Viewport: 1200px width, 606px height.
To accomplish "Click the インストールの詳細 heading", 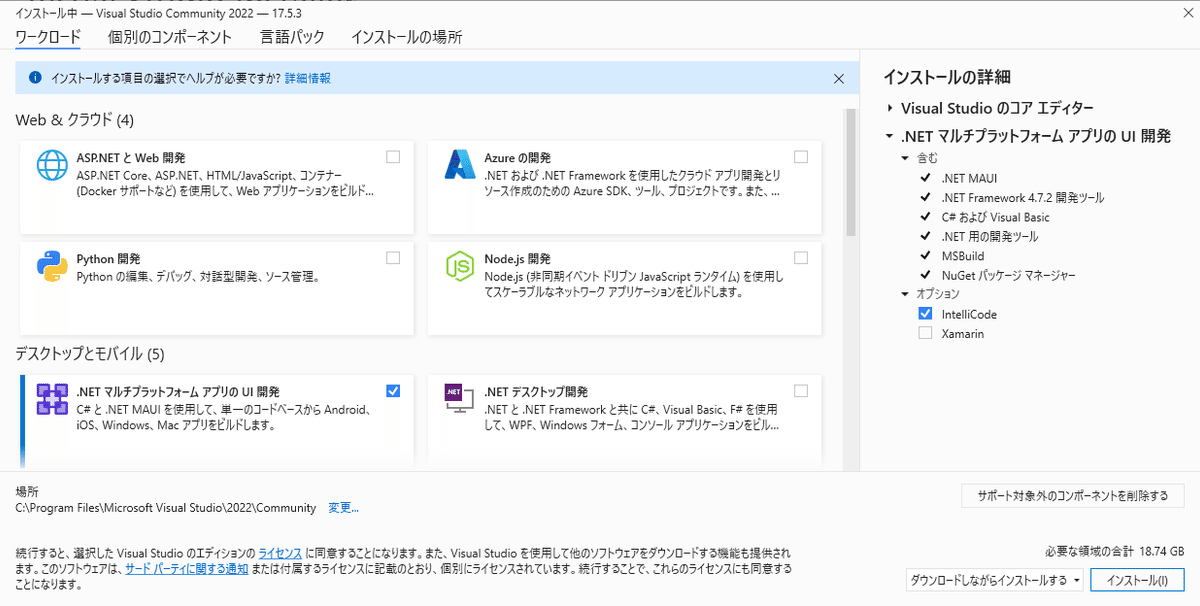I will [x=947, y=77].
